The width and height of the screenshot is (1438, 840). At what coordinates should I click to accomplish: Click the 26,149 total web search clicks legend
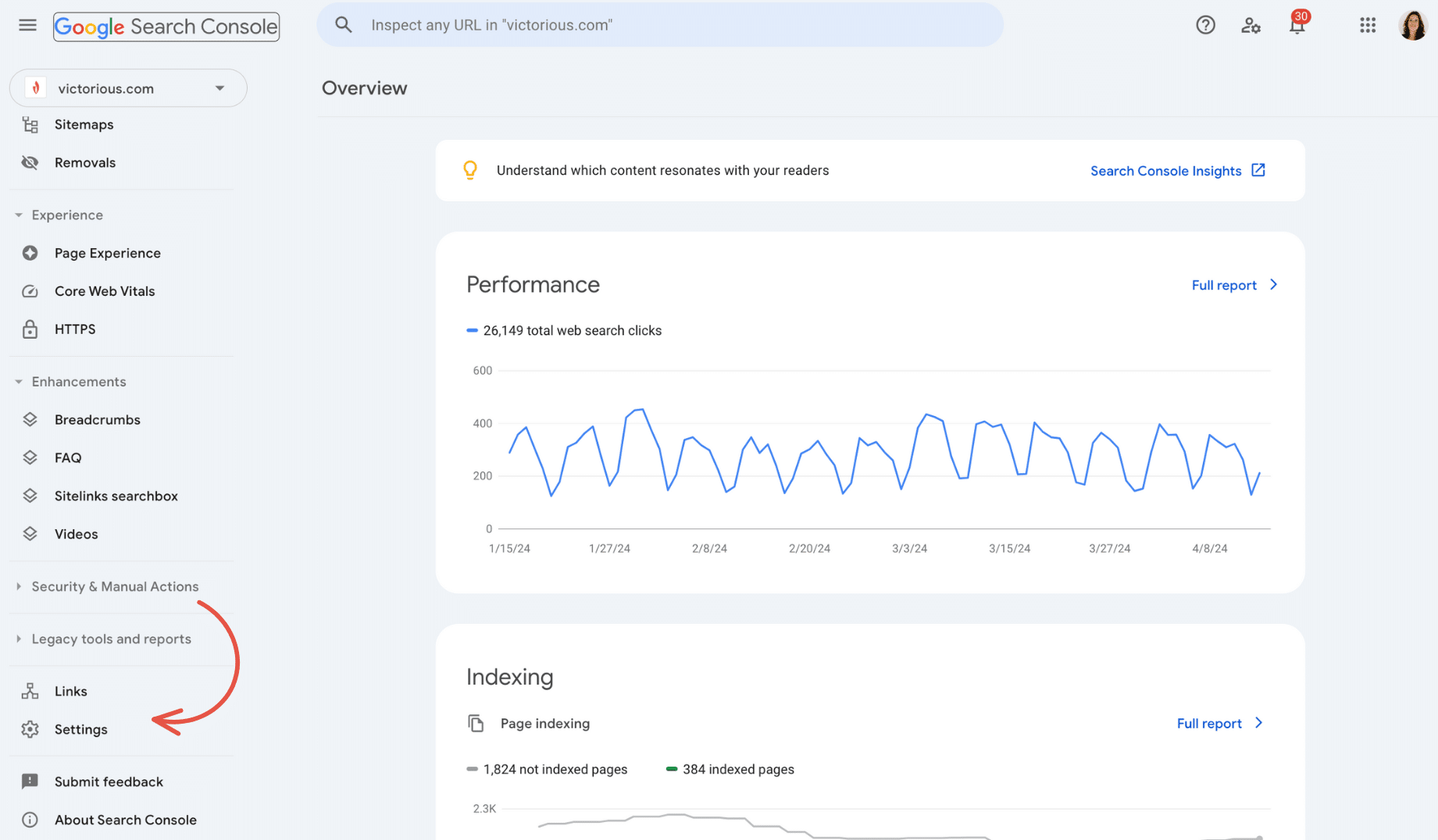564,330
